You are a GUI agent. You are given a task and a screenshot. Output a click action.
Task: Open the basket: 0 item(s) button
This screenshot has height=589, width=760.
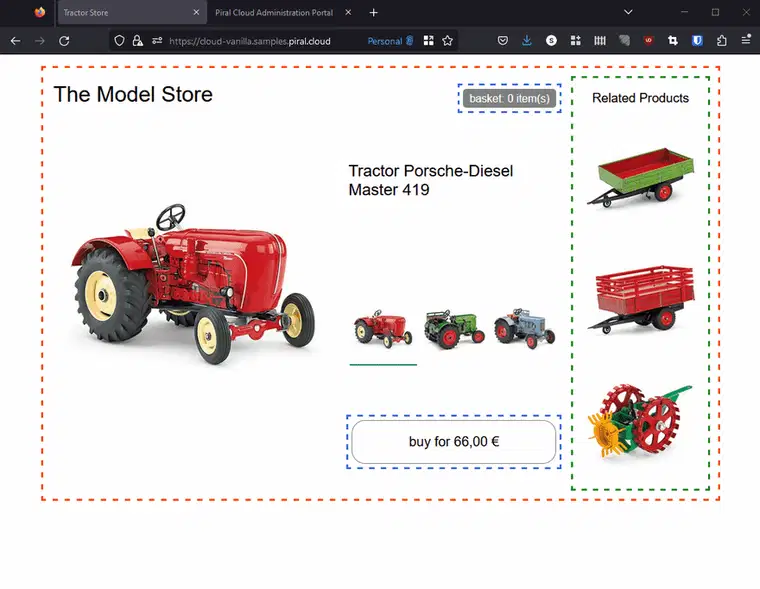509,98
